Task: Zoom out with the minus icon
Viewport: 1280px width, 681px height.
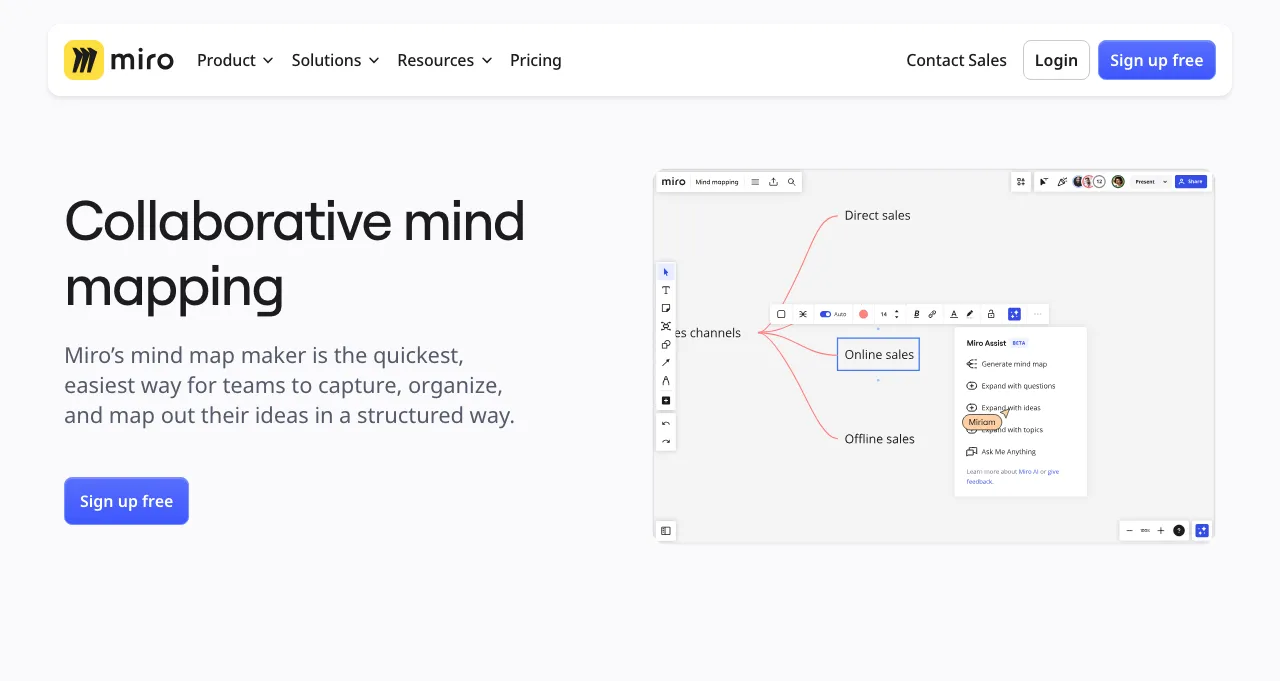Action: click(1130, 531)
